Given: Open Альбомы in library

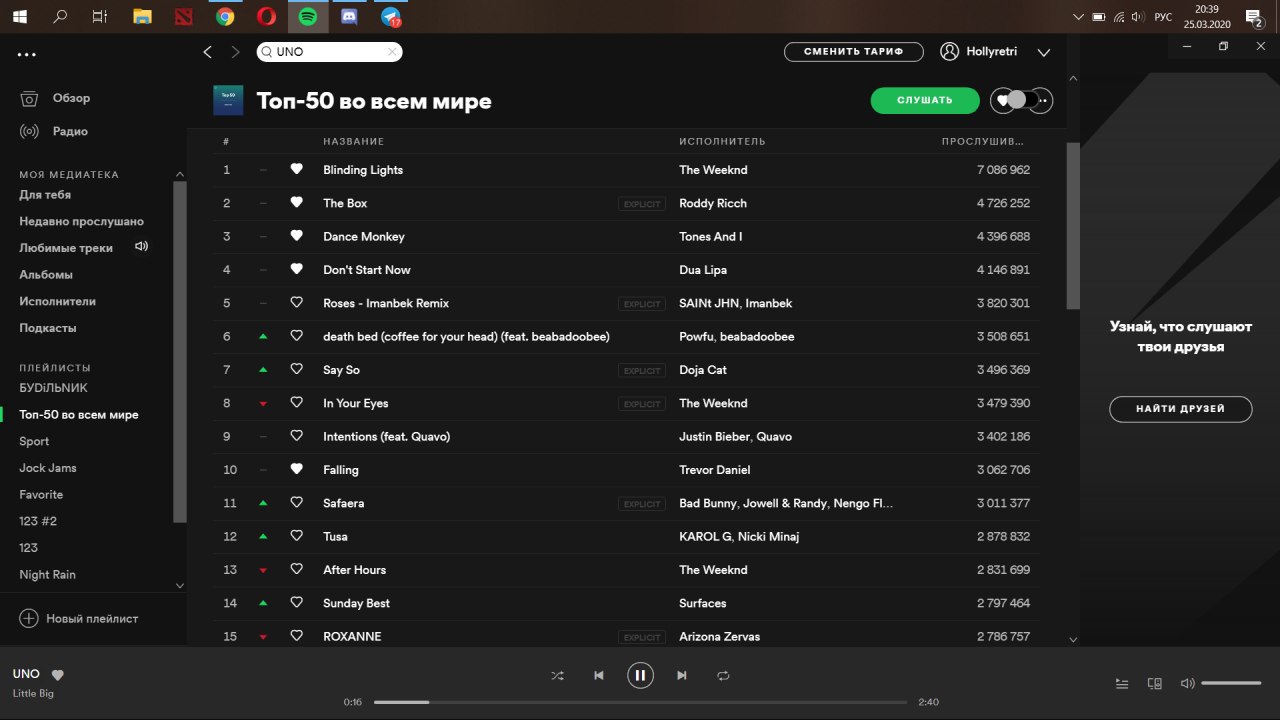Looking at the screenshot, I should tap(46, 274).
